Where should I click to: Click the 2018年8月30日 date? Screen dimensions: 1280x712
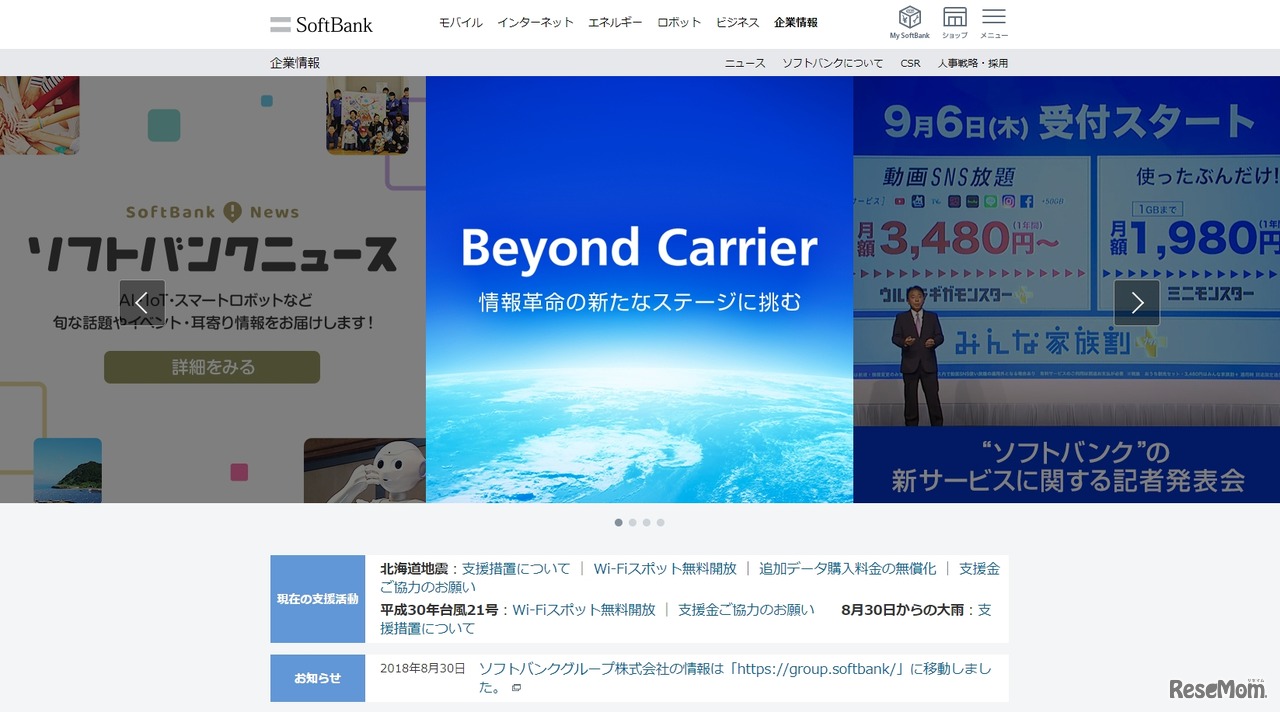(423, 668)
